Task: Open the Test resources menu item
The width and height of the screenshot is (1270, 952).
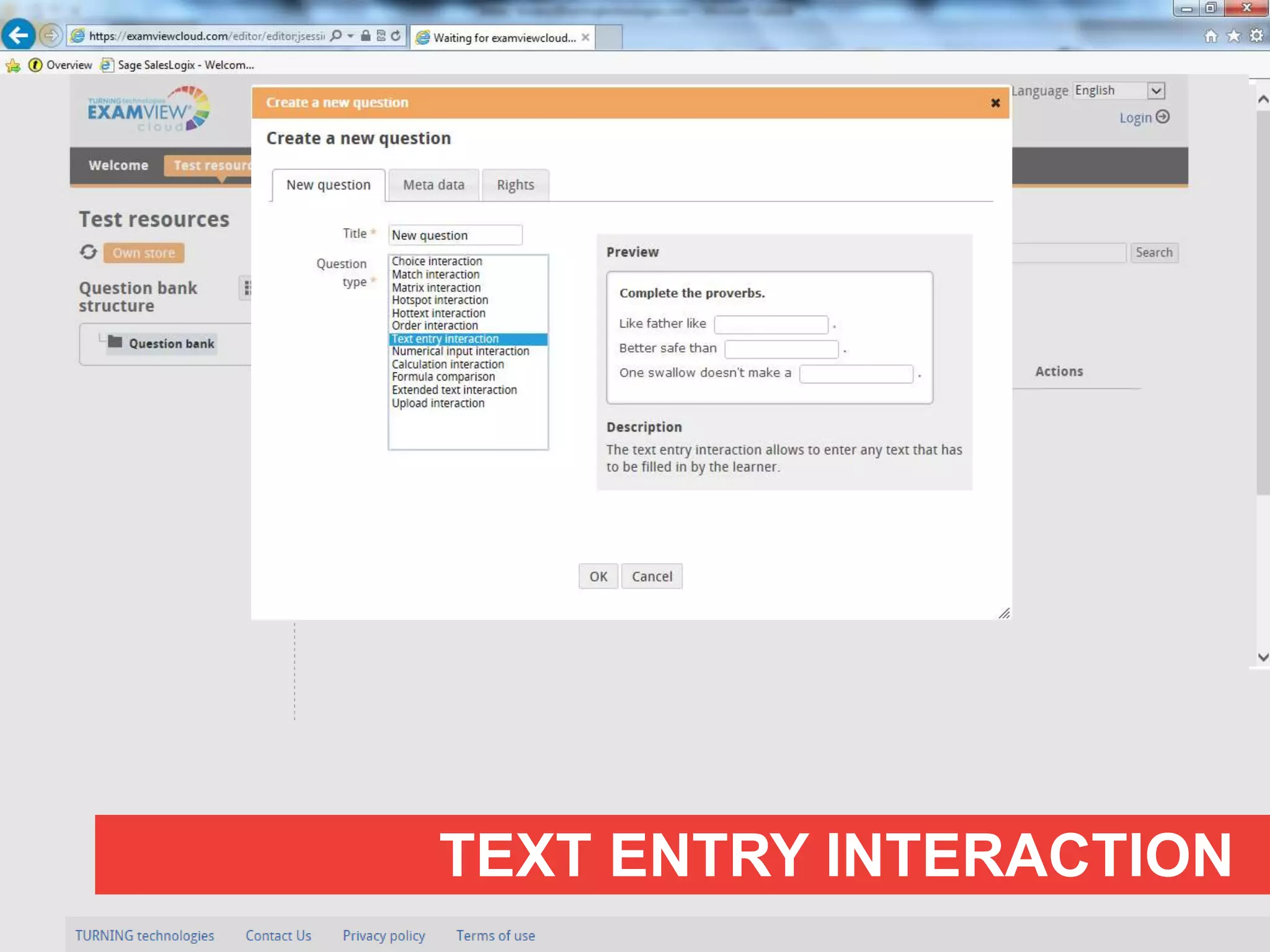Action: click(208, 165)
